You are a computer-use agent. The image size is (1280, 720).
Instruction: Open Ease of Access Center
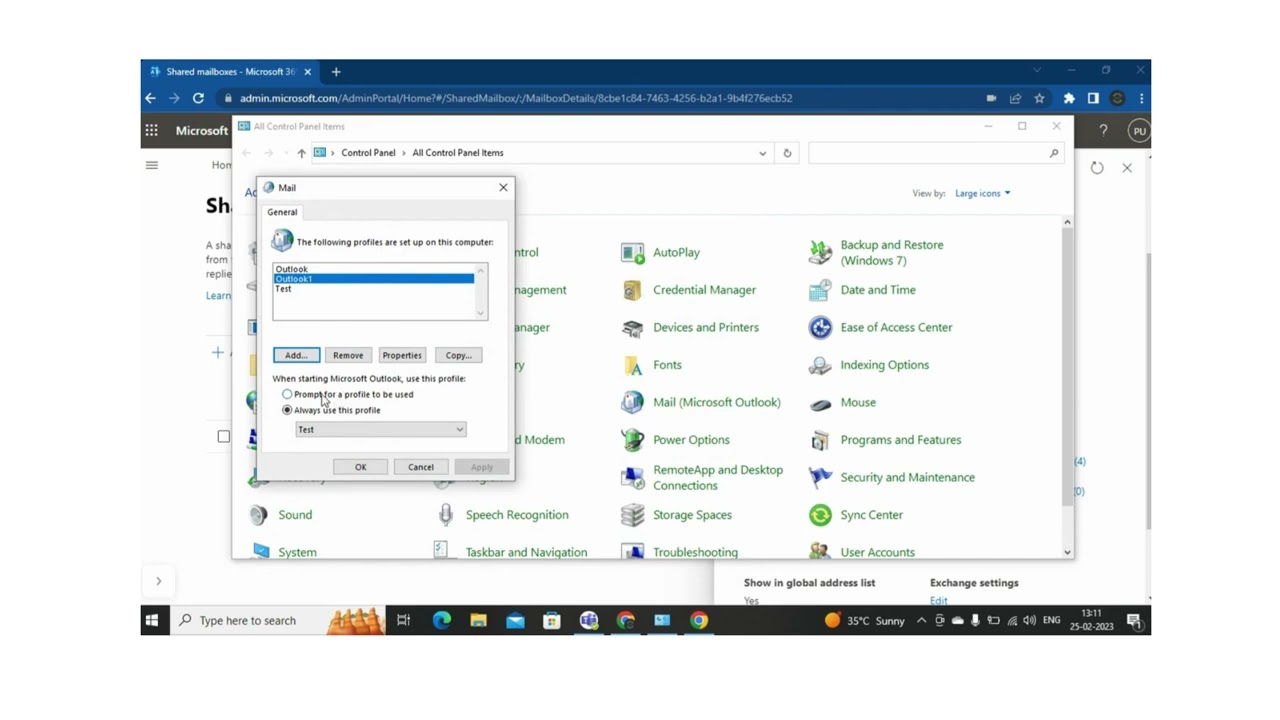[x=880, y=328]
